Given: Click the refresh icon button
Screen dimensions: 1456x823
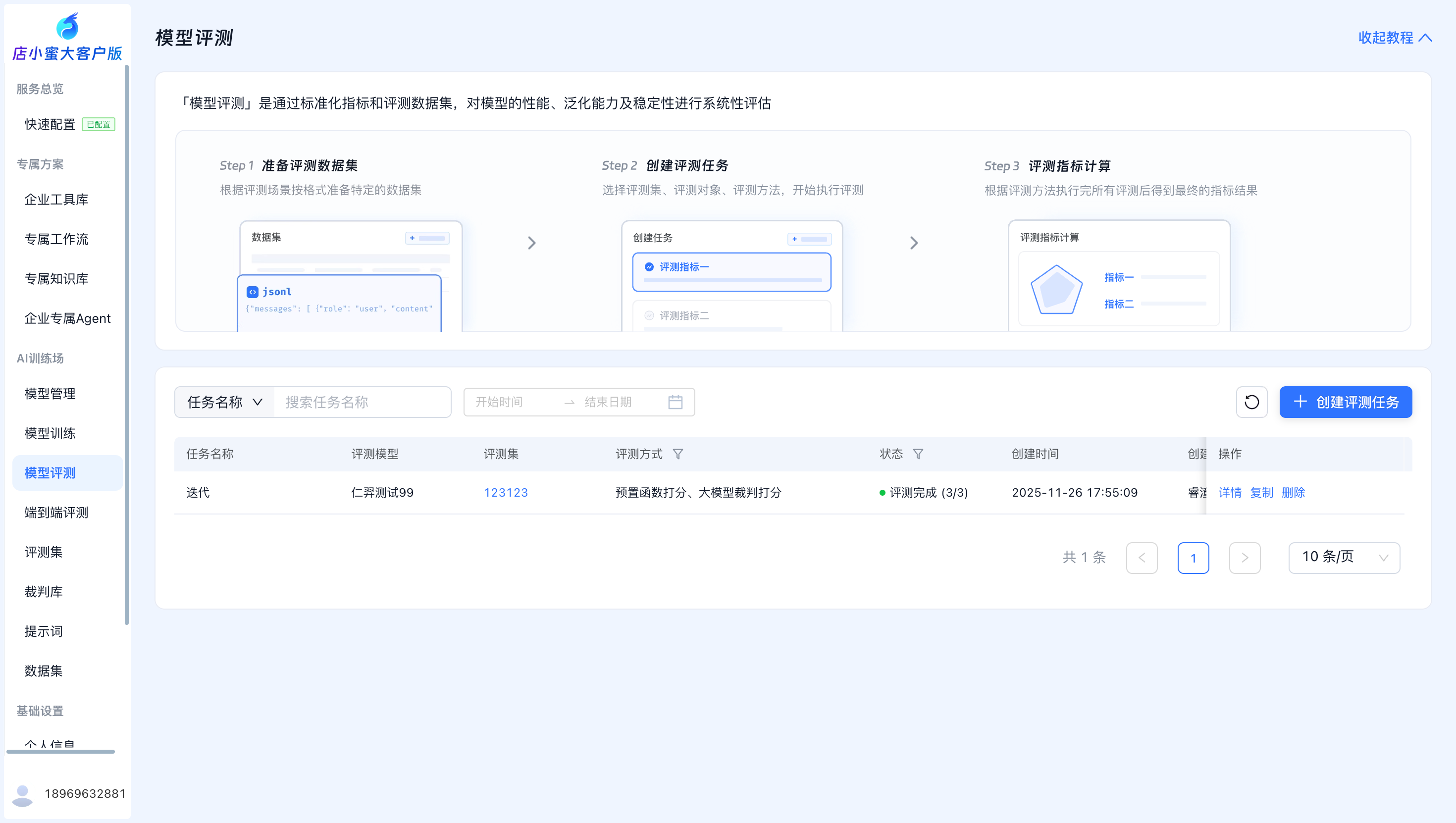Looking at the screenshot, I should 1251,402.
